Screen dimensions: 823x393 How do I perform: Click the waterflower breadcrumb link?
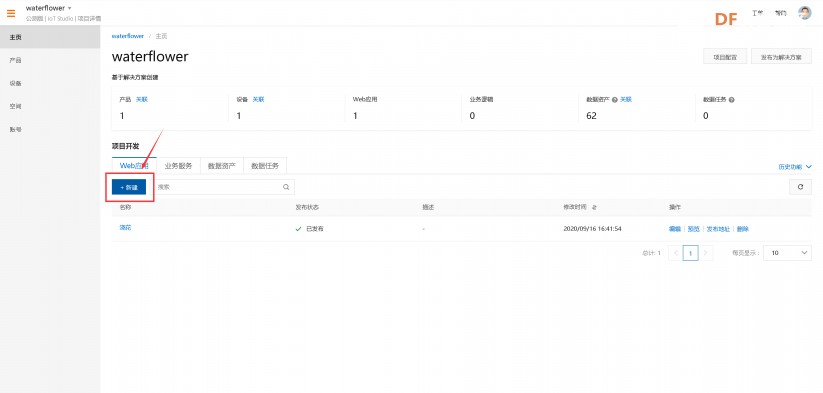(x=128, y=36)
